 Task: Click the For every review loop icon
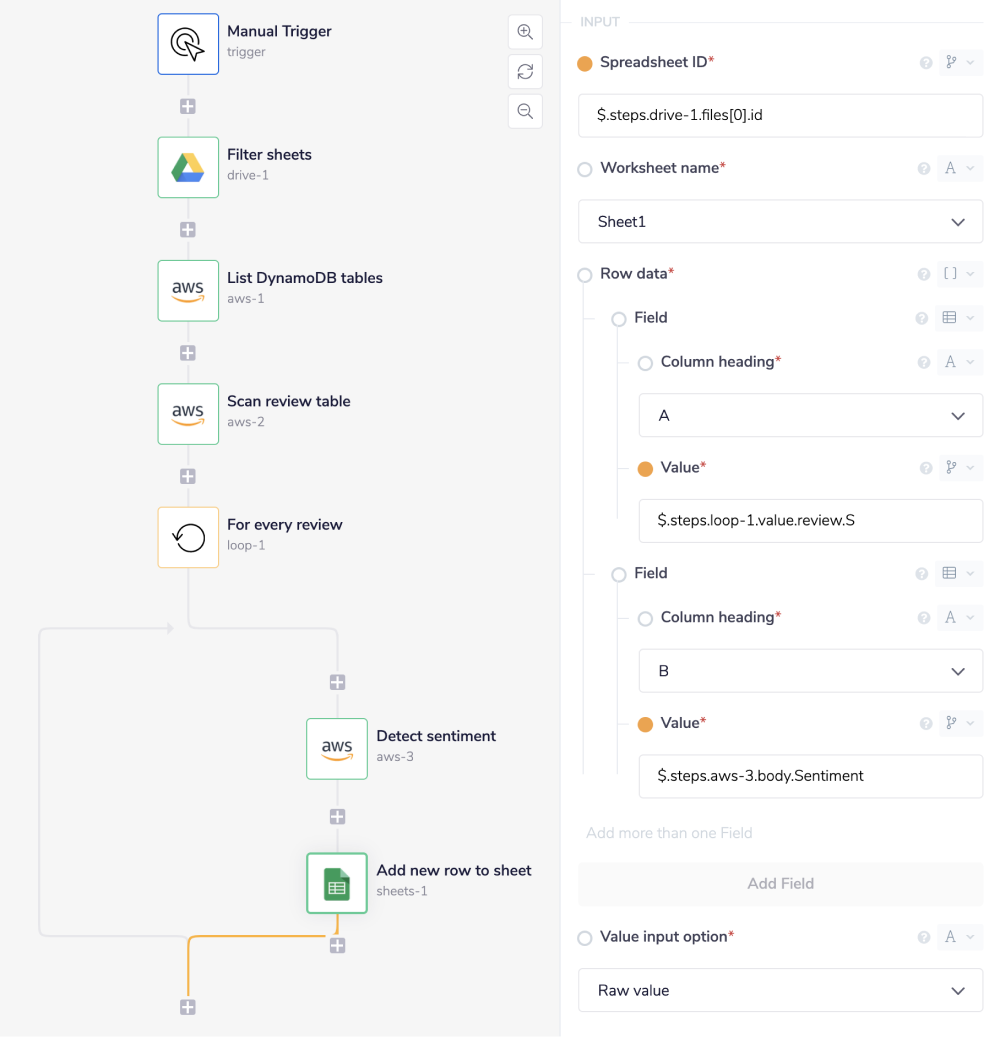click(188, 537)
